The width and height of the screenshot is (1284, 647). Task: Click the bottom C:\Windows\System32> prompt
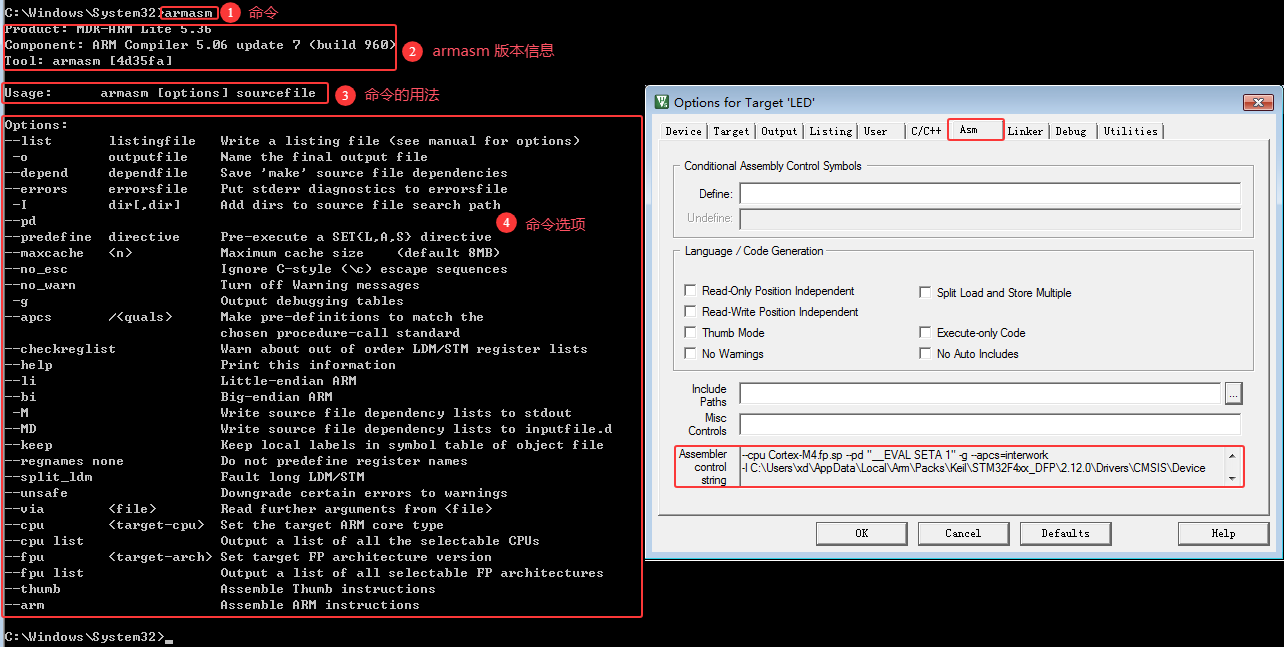tap(84, 637)
